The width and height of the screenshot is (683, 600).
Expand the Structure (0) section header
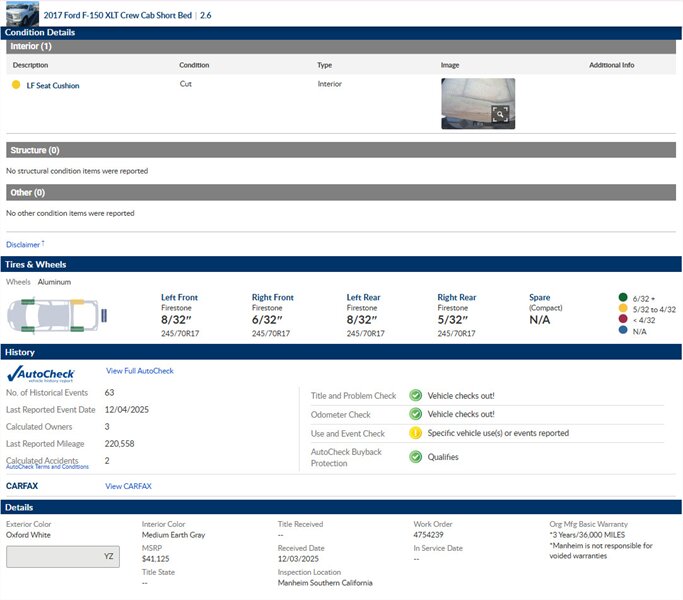(x=341, y=150)
